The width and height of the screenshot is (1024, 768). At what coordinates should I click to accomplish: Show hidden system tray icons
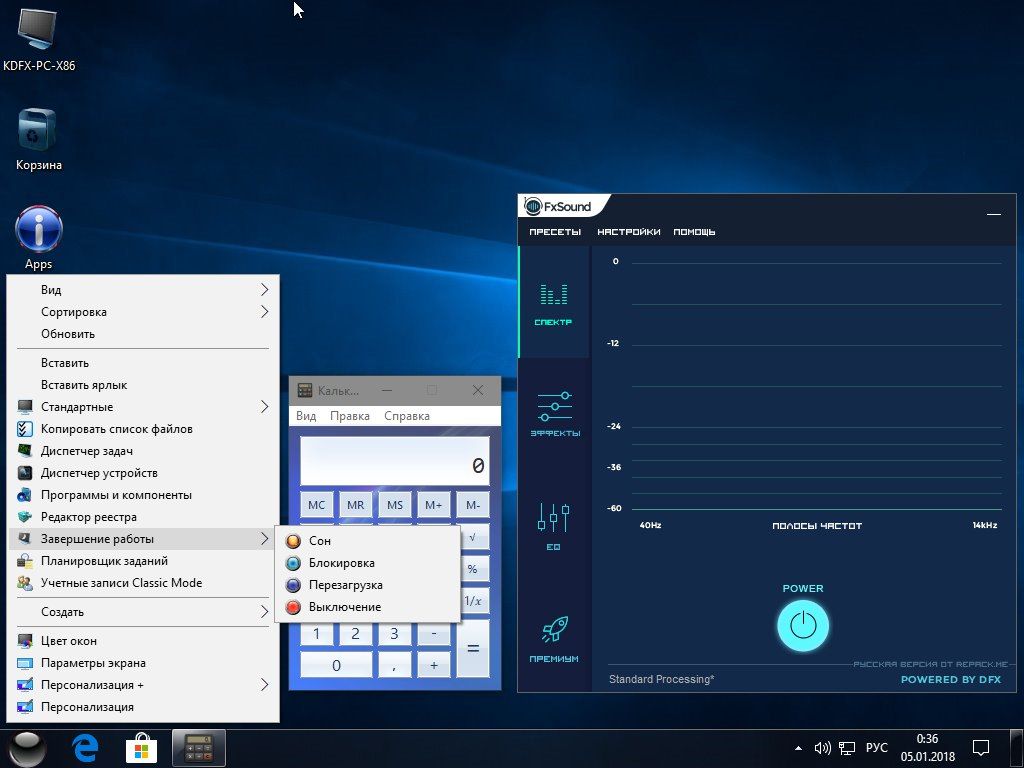tap(798, 747)
